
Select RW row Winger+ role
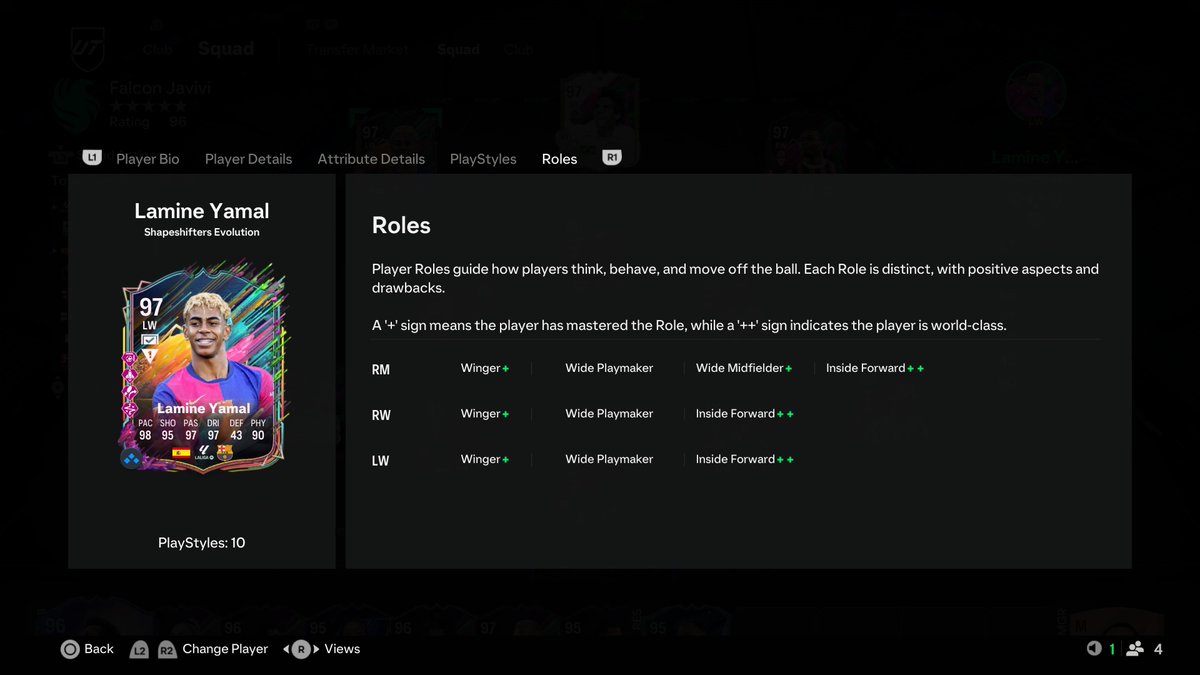pos(485,413)
